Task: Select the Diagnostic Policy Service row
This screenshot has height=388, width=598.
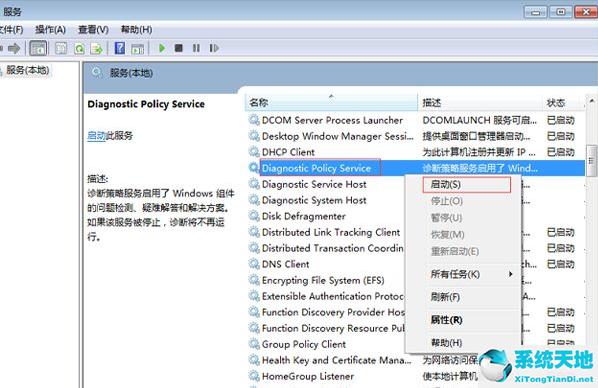Action: pyautogui.click(x=416, y=168)
